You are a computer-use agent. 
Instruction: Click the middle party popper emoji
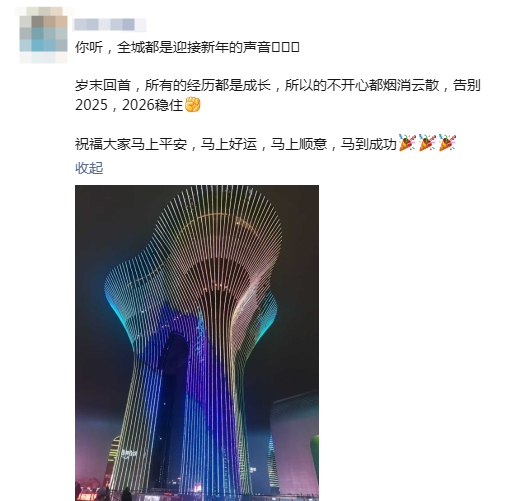click(x=427, y=143)
